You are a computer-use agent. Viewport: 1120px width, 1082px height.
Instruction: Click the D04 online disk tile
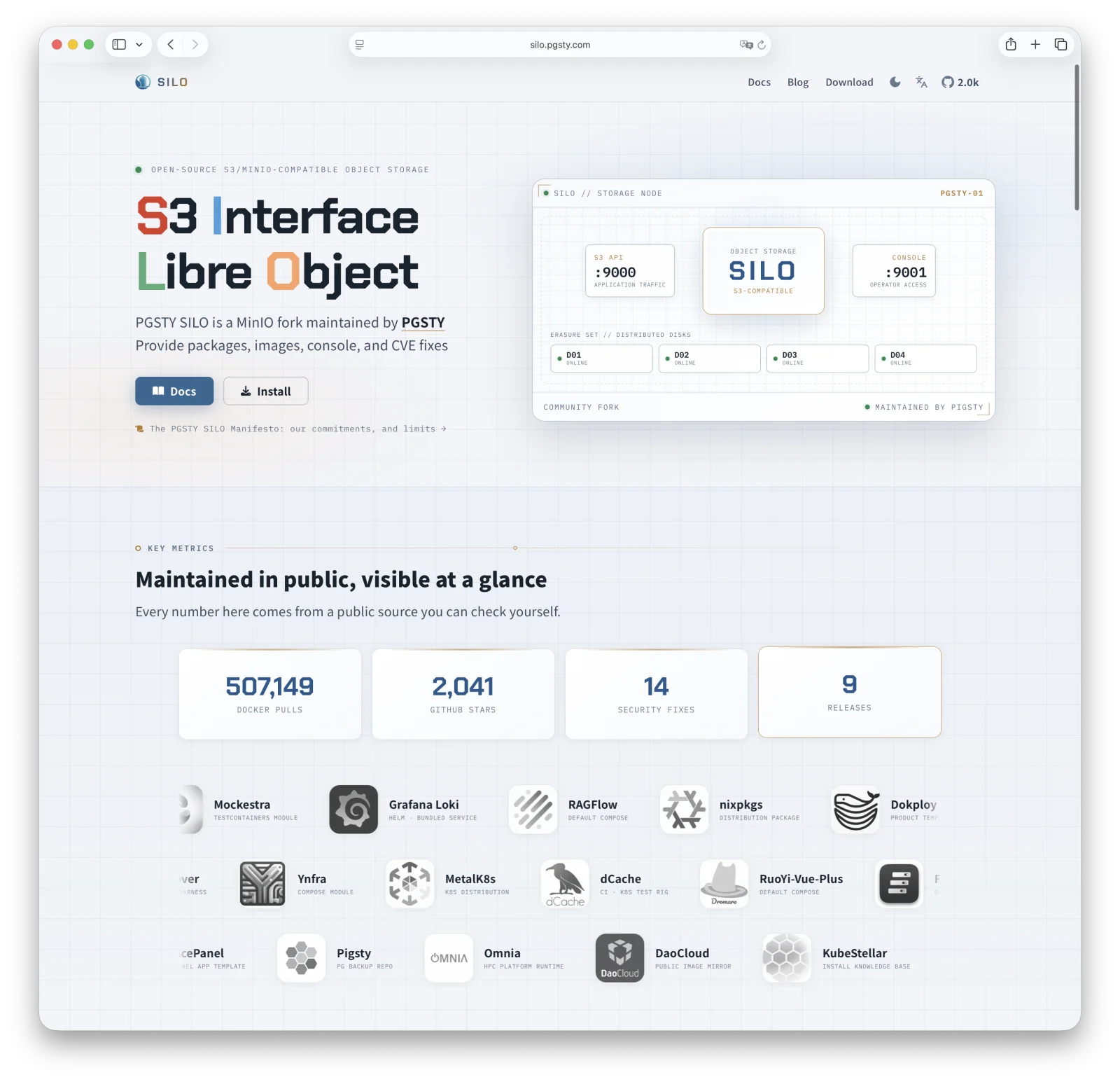click(x=925, y=359)
